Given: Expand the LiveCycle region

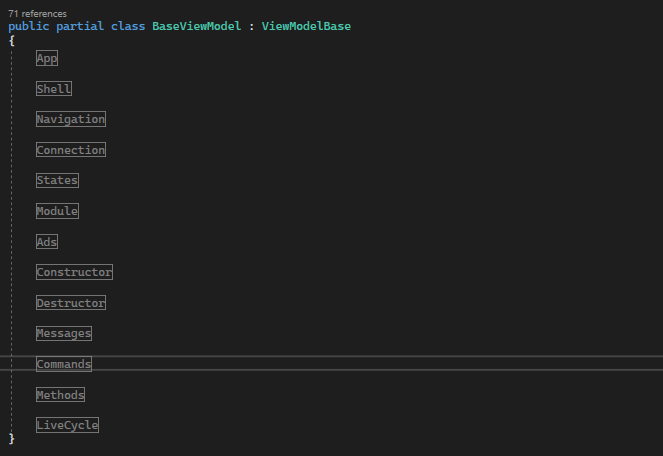Looking at the screenshot, I should (67, 425).
